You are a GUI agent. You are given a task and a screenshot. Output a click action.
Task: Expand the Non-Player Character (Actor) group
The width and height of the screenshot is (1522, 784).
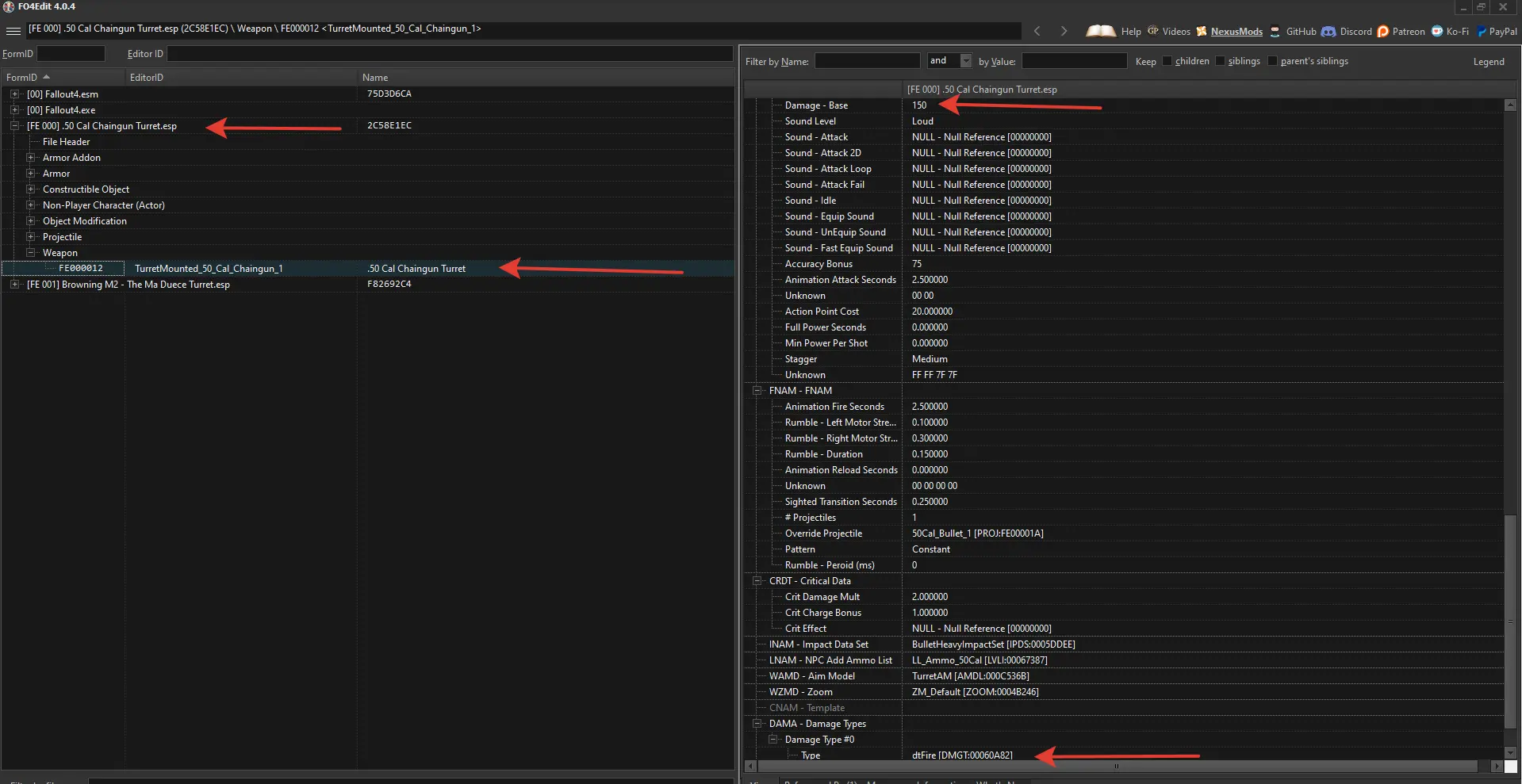30,205
